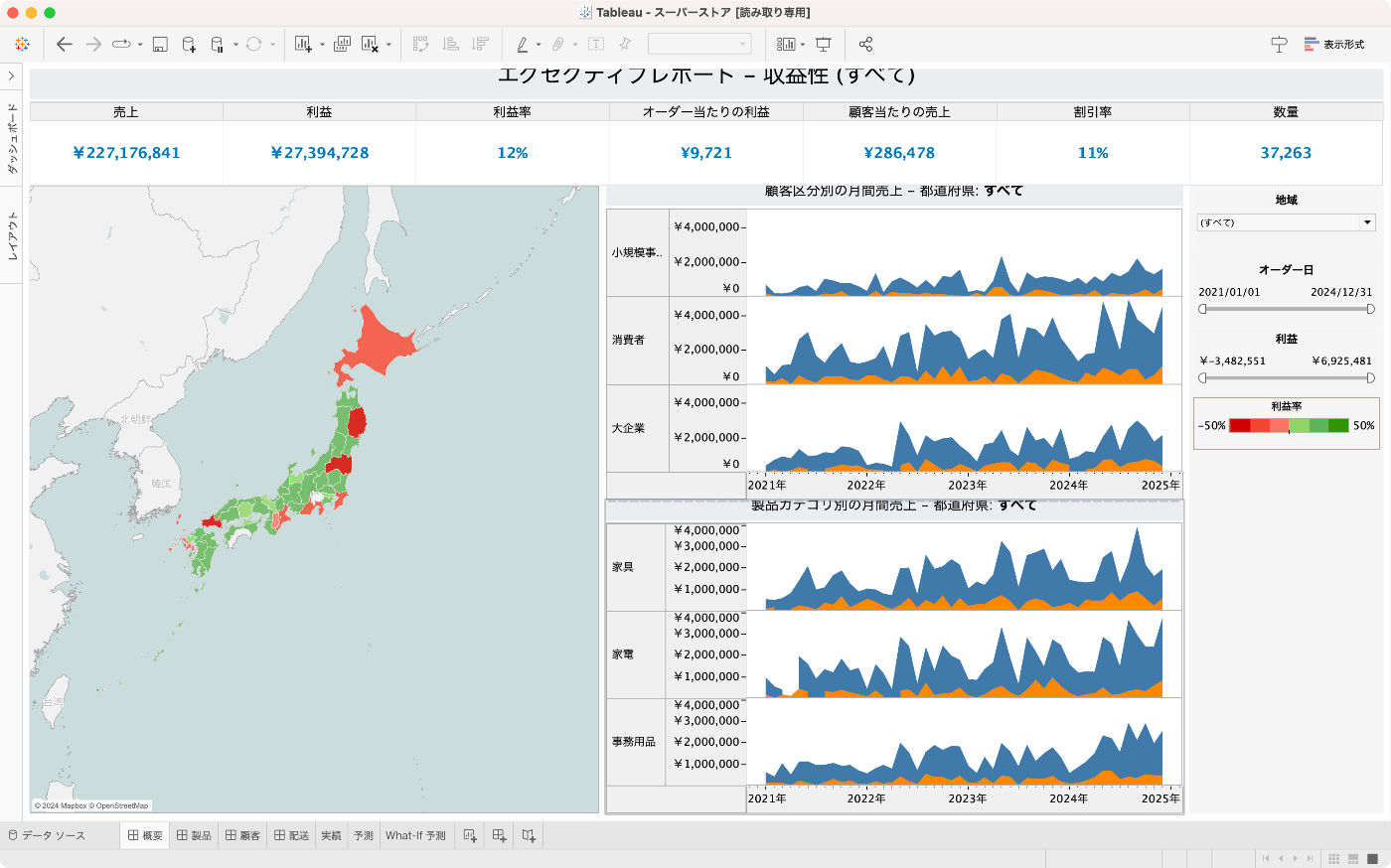Add new dashboard tab icon

(x=499, y=835)
